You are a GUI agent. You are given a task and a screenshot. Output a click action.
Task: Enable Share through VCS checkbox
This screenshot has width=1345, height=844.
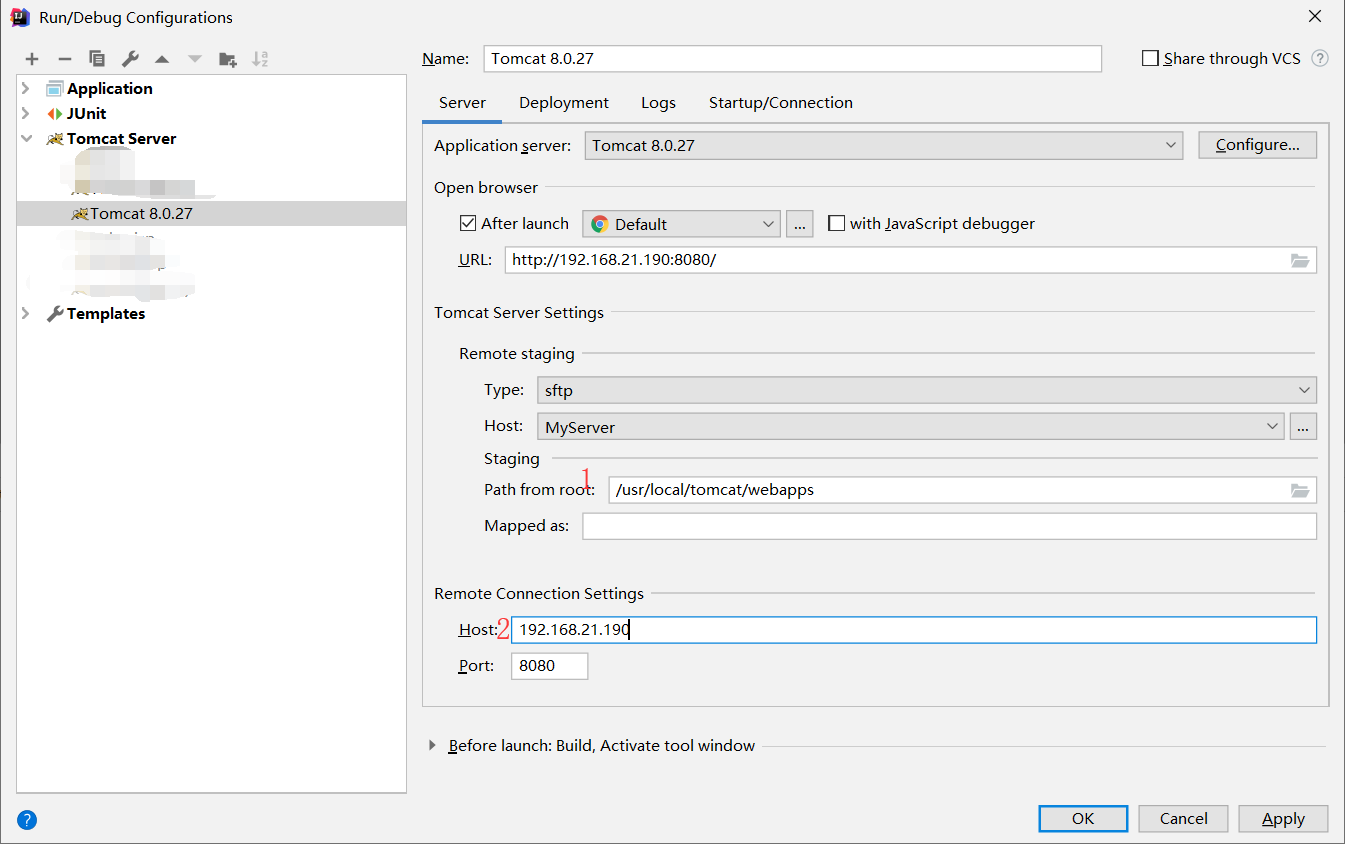pos(1150,58)
